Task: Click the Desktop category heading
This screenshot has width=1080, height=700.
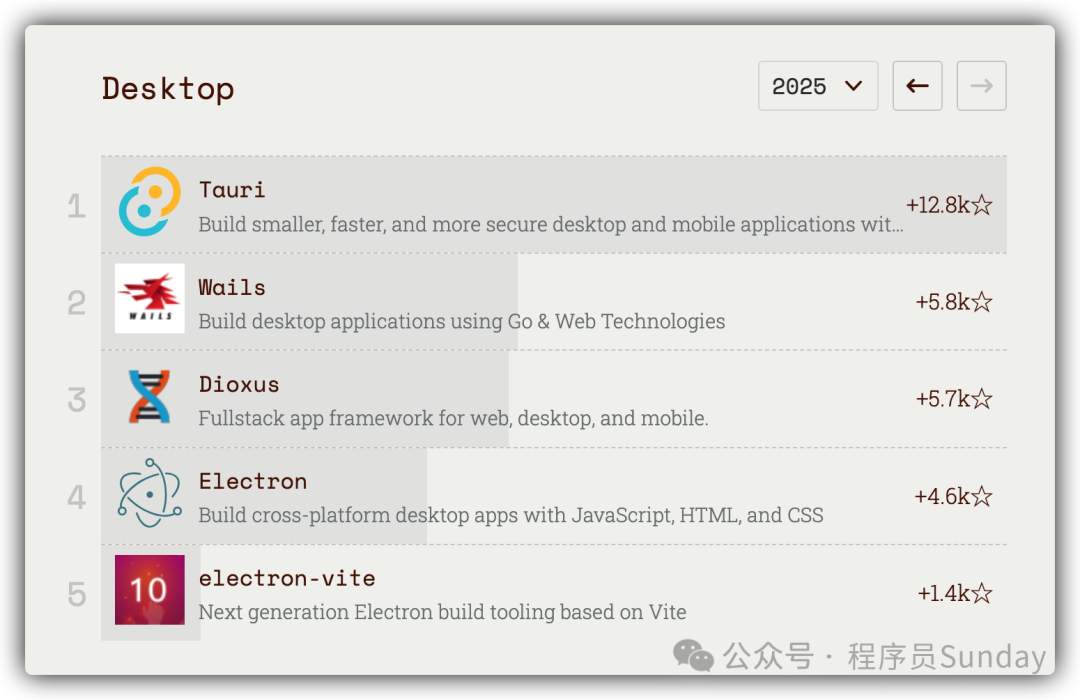Action: pyautogui.click(x=168, y=88)
